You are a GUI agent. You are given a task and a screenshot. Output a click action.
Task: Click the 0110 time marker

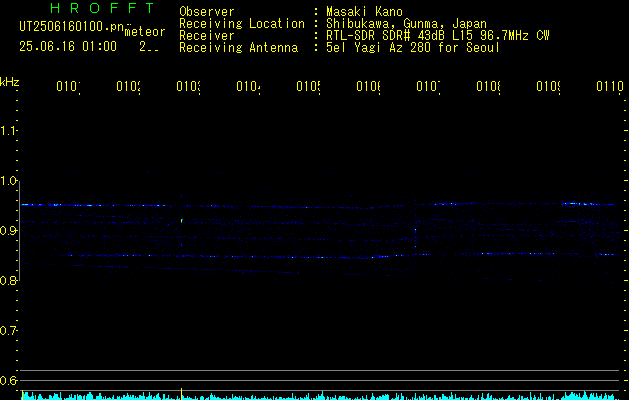point(610,87)
